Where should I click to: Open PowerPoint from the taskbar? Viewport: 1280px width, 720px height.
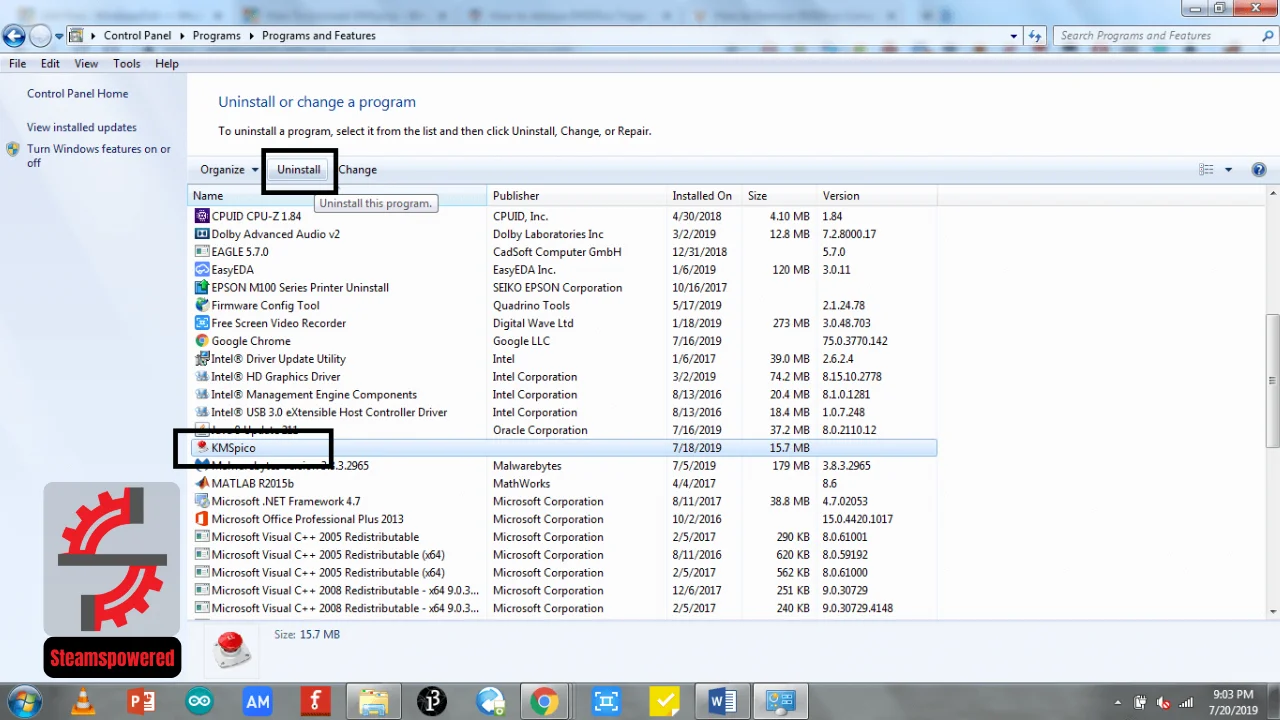pos(141,701)
